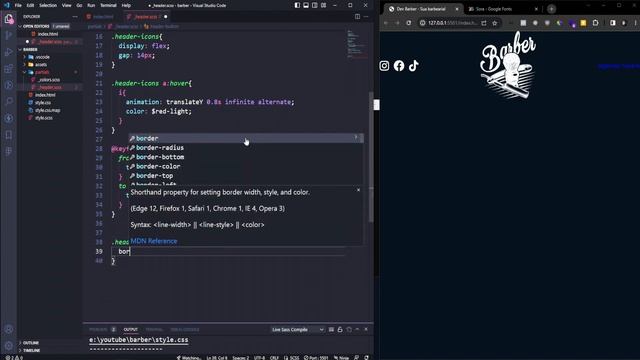Open a new tab in Chrome
The height and width of the screenshot is (360, 640).
[x=551, y=9]
